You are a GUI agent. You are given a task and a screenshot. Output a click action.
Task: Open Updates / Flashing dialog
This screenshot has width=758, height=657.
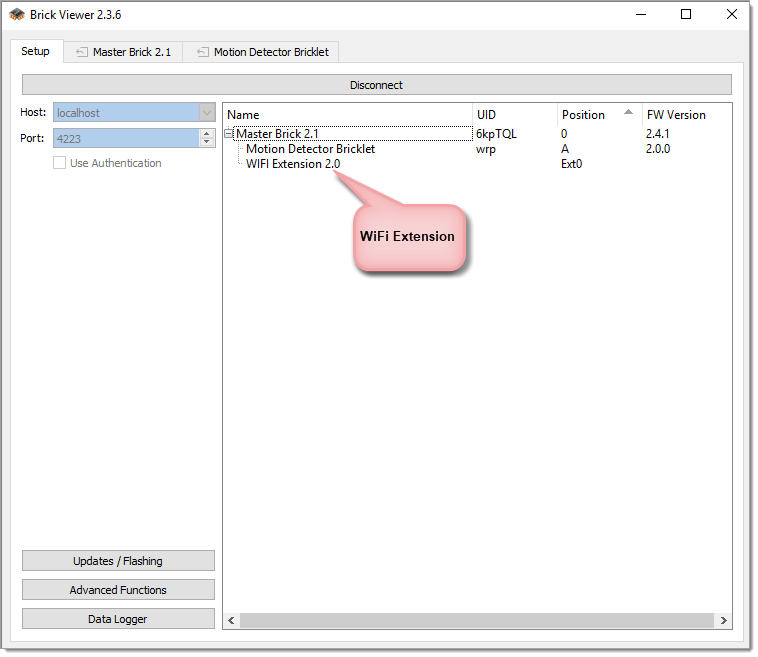pyautogui.click(x=118, y=561)
